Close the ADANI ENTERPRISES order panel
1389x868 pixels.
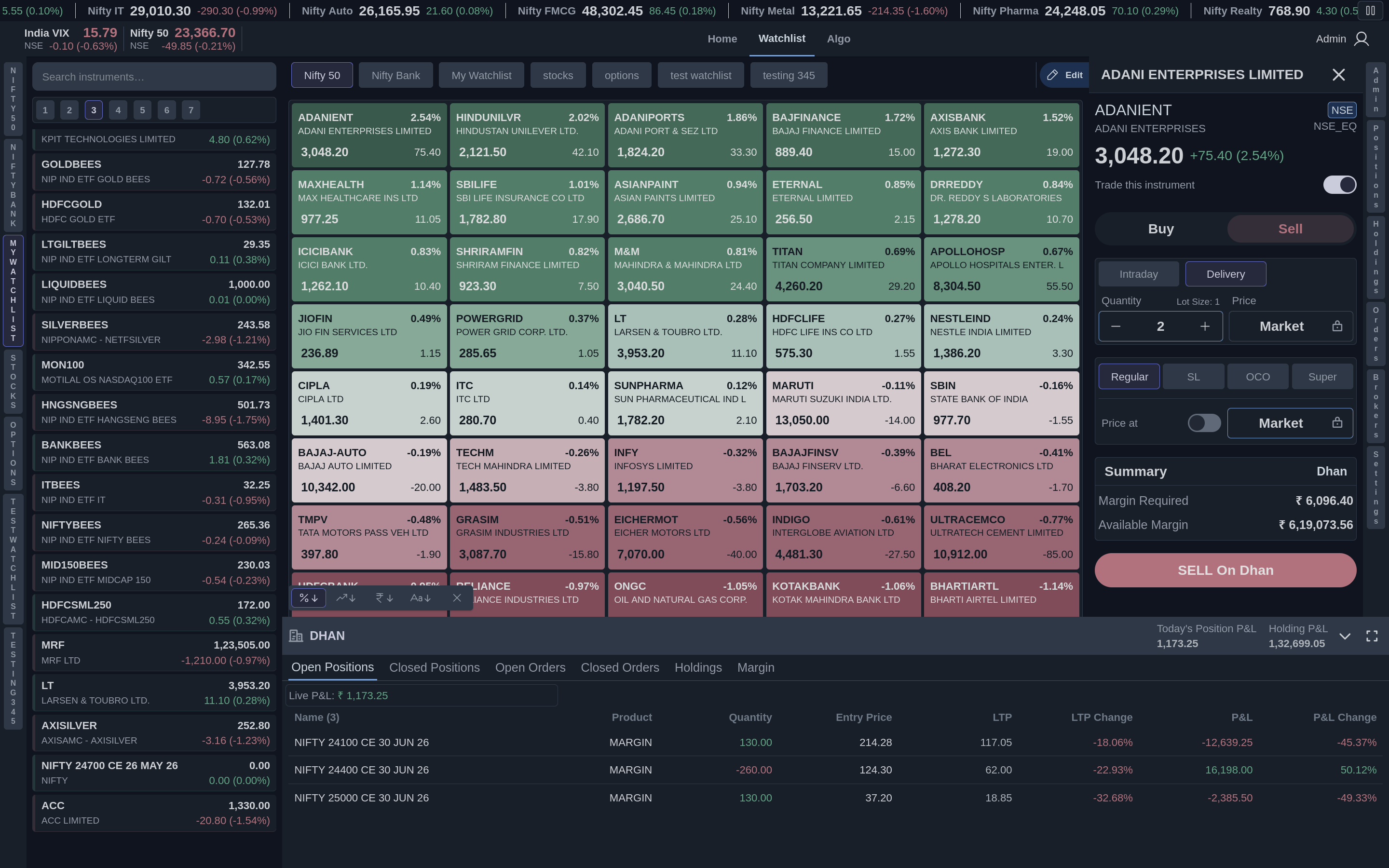[x=1338, y=75]
